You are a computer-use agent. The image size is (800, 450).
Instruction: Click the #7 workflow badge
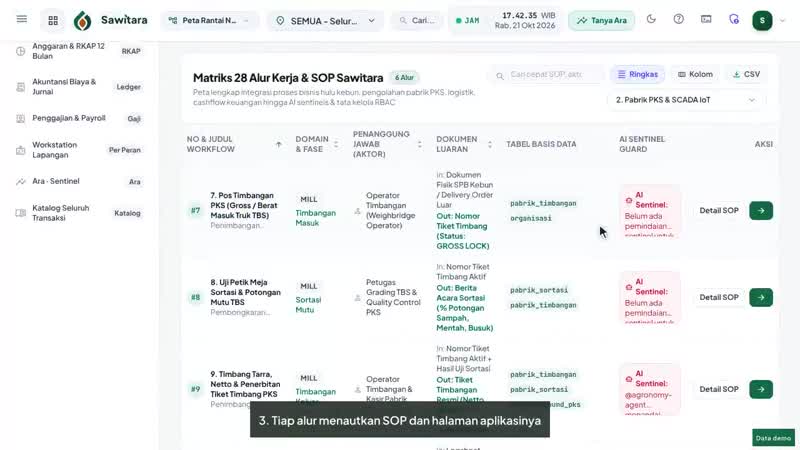[195, 210]
